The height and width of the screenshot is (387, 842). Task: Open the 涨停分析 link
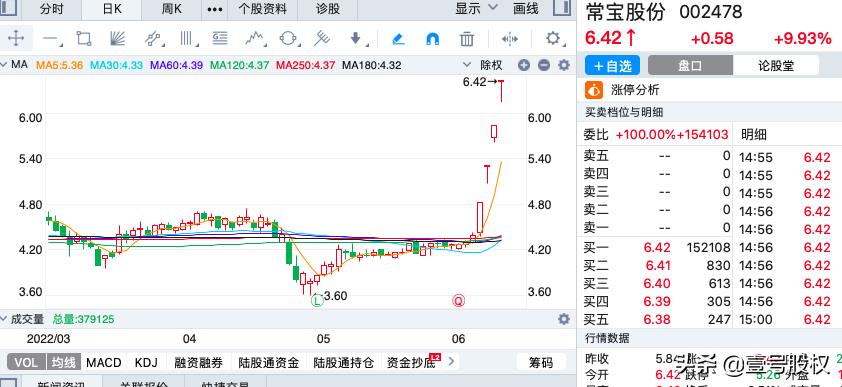click(x=635, y=90)
